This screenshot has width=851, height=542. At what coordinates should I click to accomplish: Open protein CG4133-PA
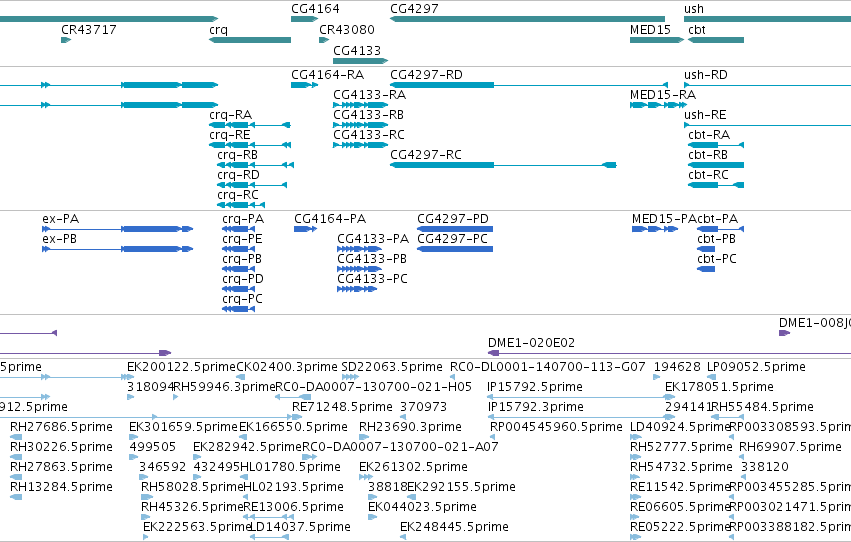tap(359, 249)
